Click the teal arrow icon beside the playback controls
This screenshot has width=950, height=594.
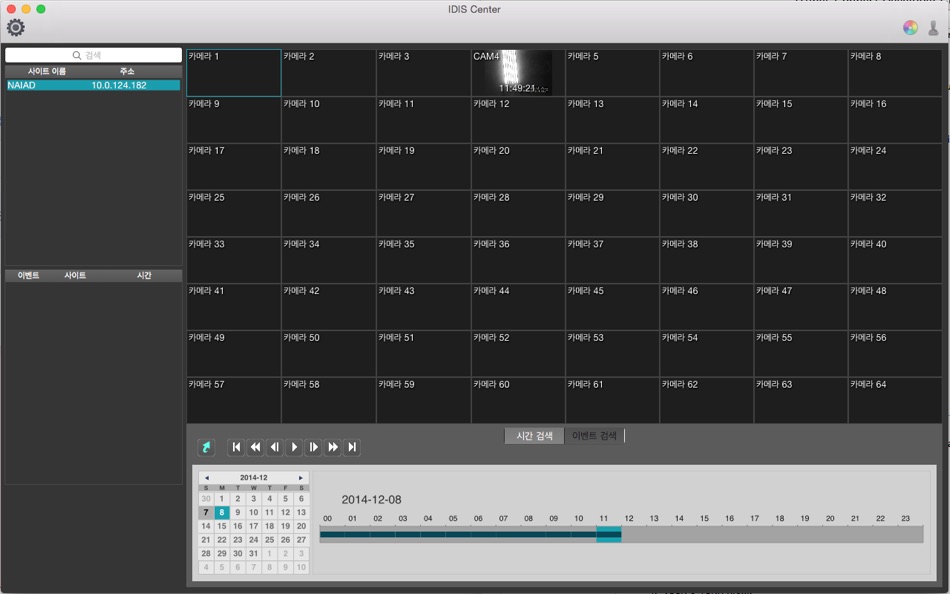pos(206,447)
